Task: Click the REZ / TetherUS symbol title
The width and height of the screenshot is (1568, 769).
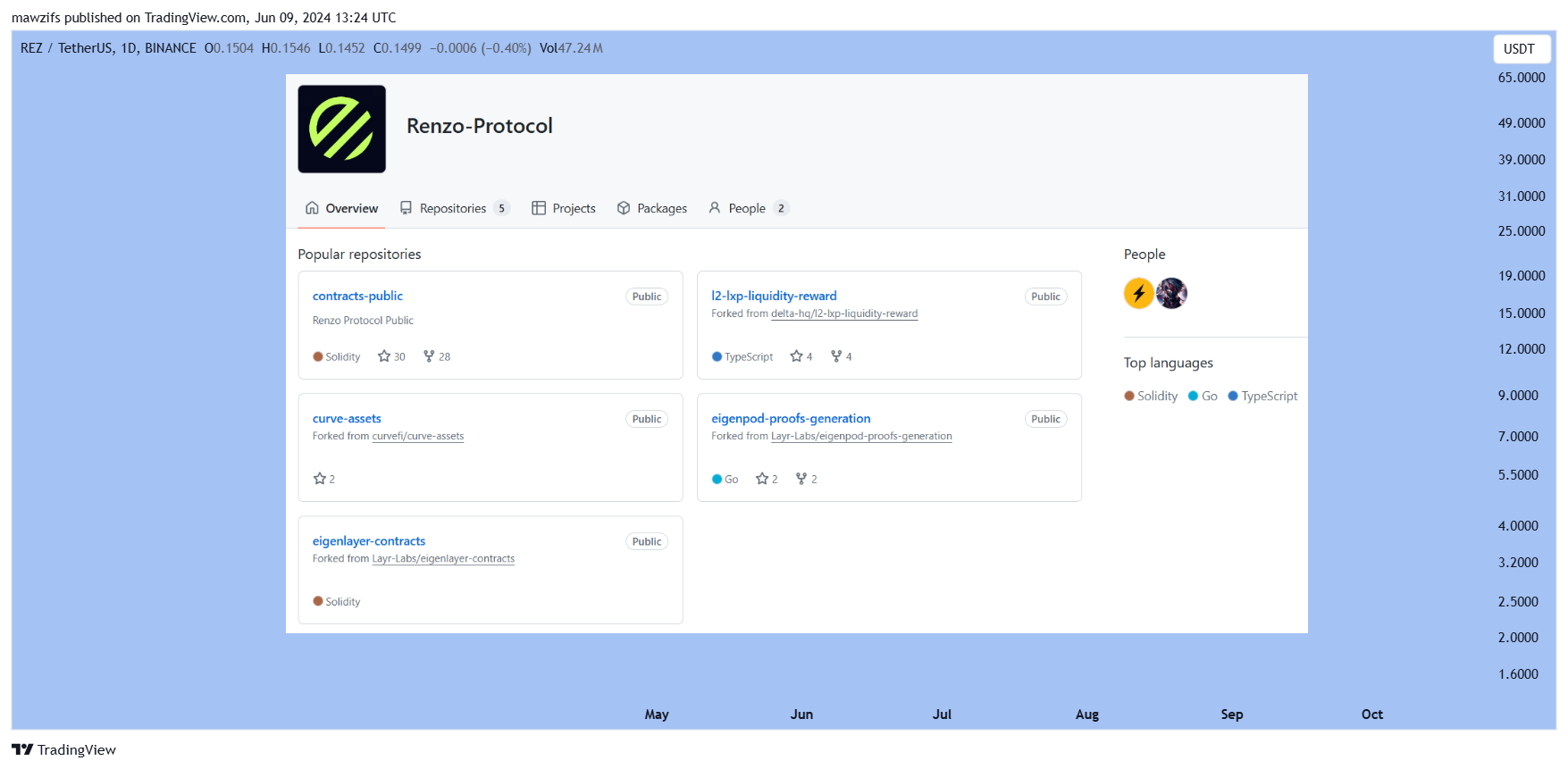Action: (108, 48)
